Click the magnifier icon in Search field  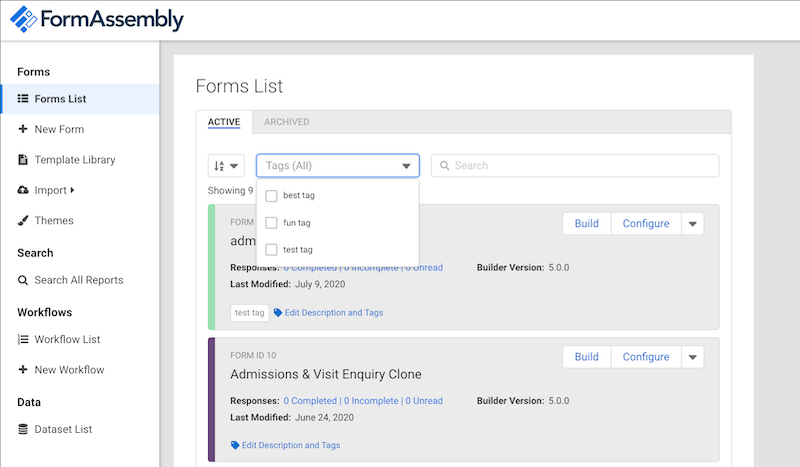[x=444, y=166]
